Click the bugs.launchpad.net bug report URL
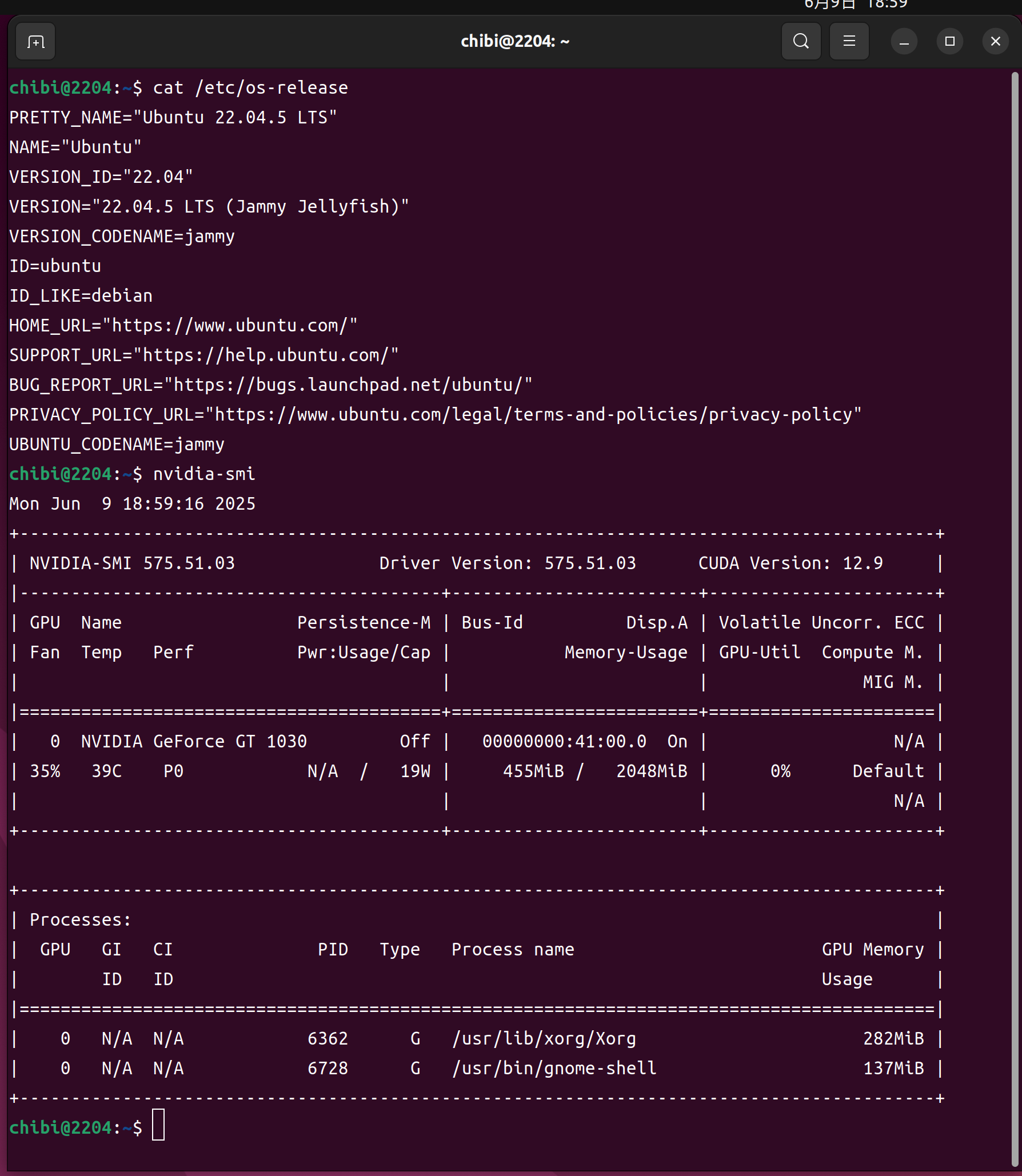The height and width of the screenshot is (1176, 1022). tap(348, 385)
